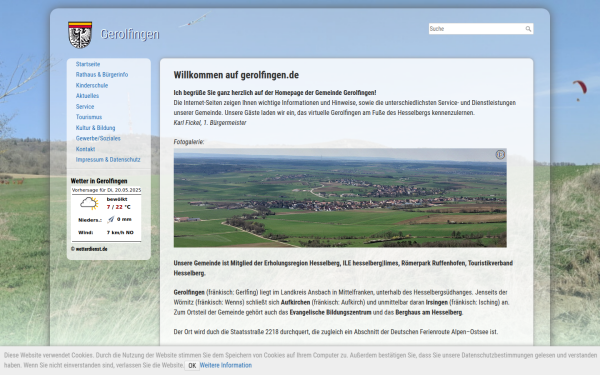Click the 'Willkommen auf gerolfingen.de' heading

point(236,75)
